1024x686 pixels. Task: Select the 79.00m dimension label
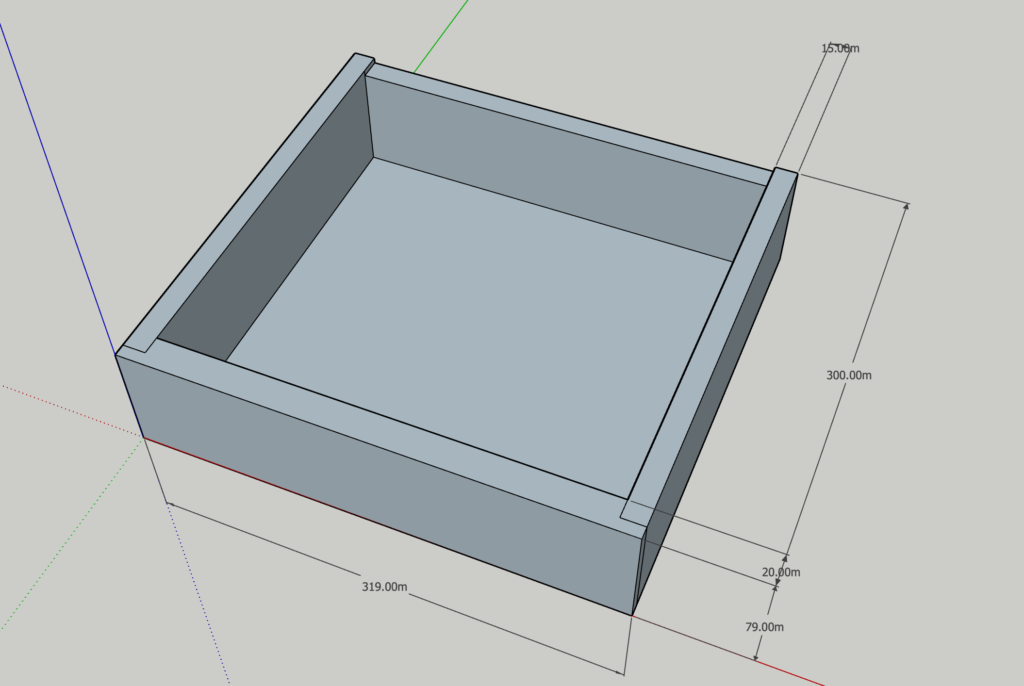click(763, 627)
